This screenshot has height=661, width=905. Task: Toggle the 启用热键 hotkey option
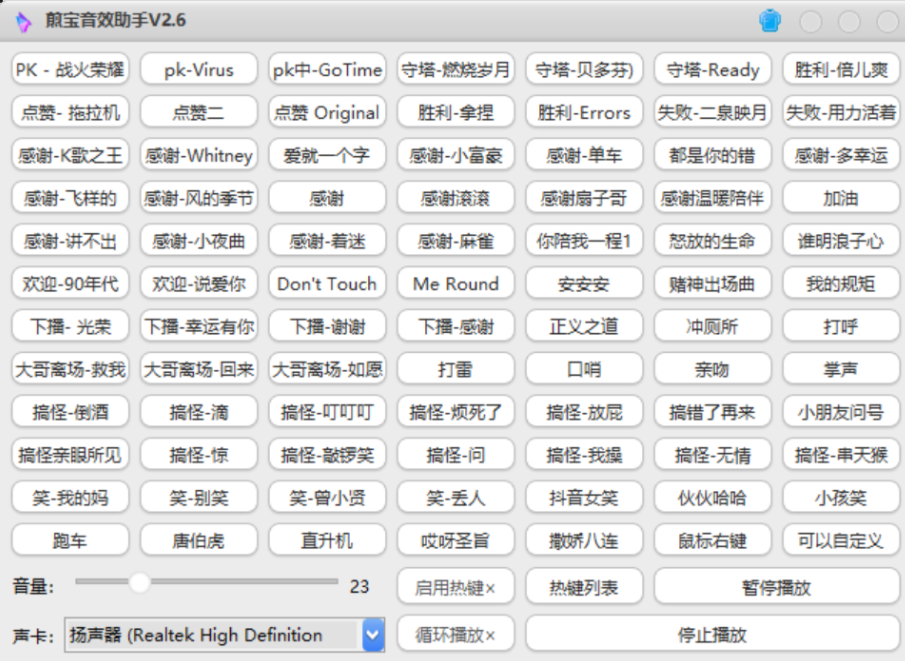455,587
